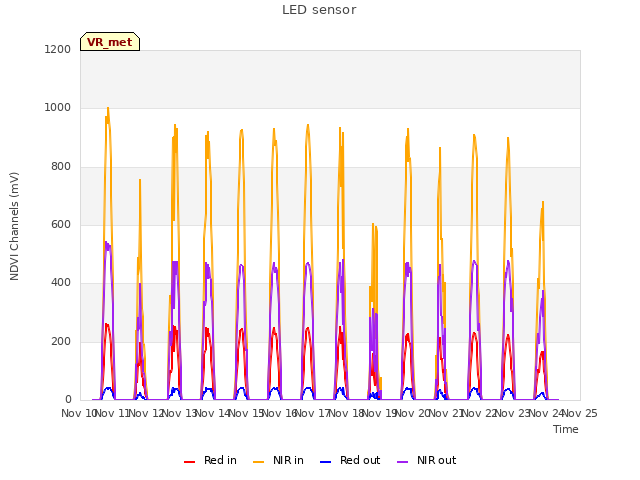Click the 600 y-axis tick label
Viewport: 640px width, 480px height.
click(61, 224)
